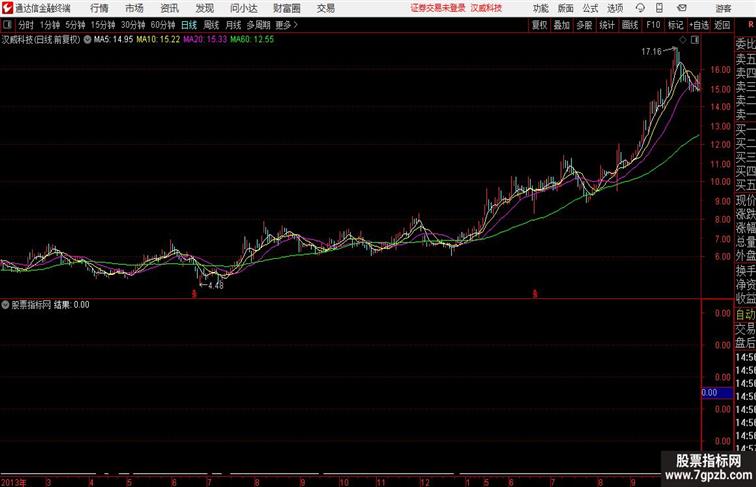Click the 返回 back button
756x487 pixels.
(722, 25)
